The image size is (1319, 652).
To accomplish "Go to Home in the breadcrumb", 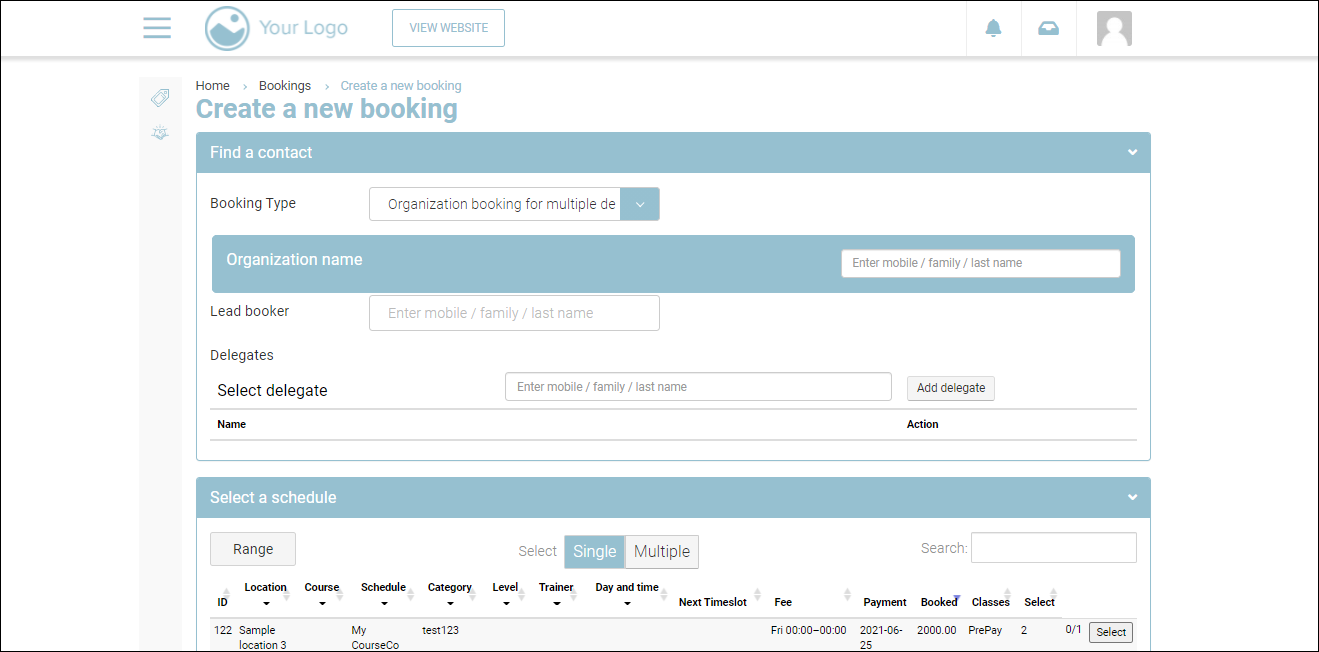I will (212, 86).
